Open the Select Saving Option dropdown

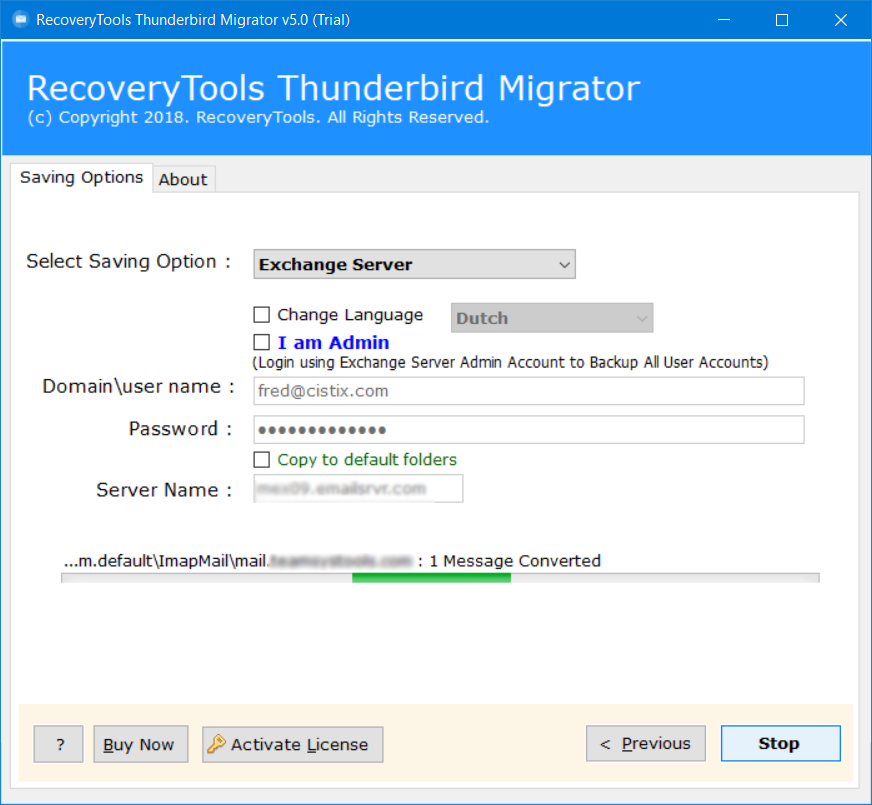click(x=414, y=264)
